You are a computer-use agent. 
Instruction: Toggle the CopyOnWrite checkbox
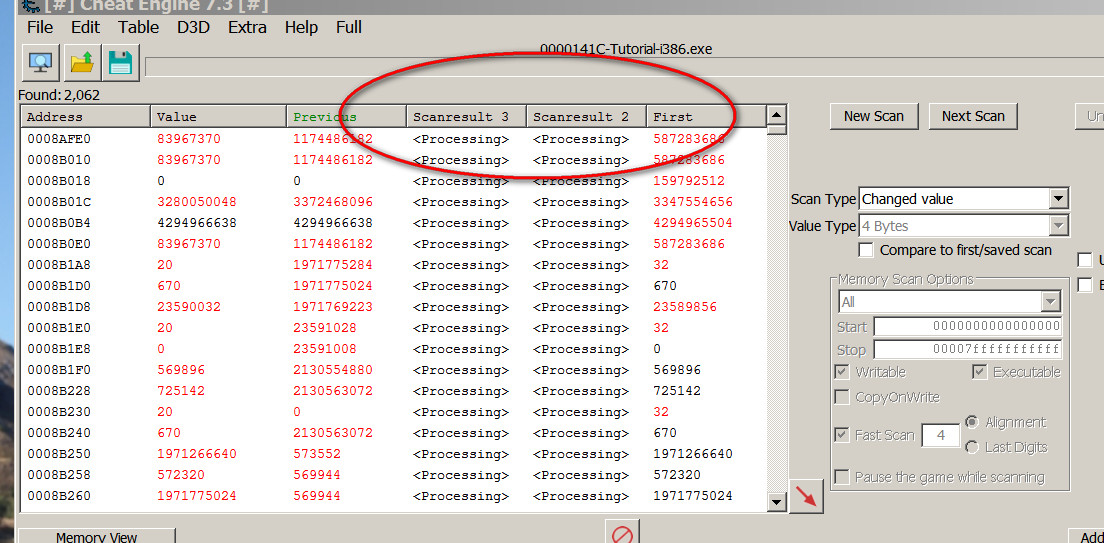[843, 397]
